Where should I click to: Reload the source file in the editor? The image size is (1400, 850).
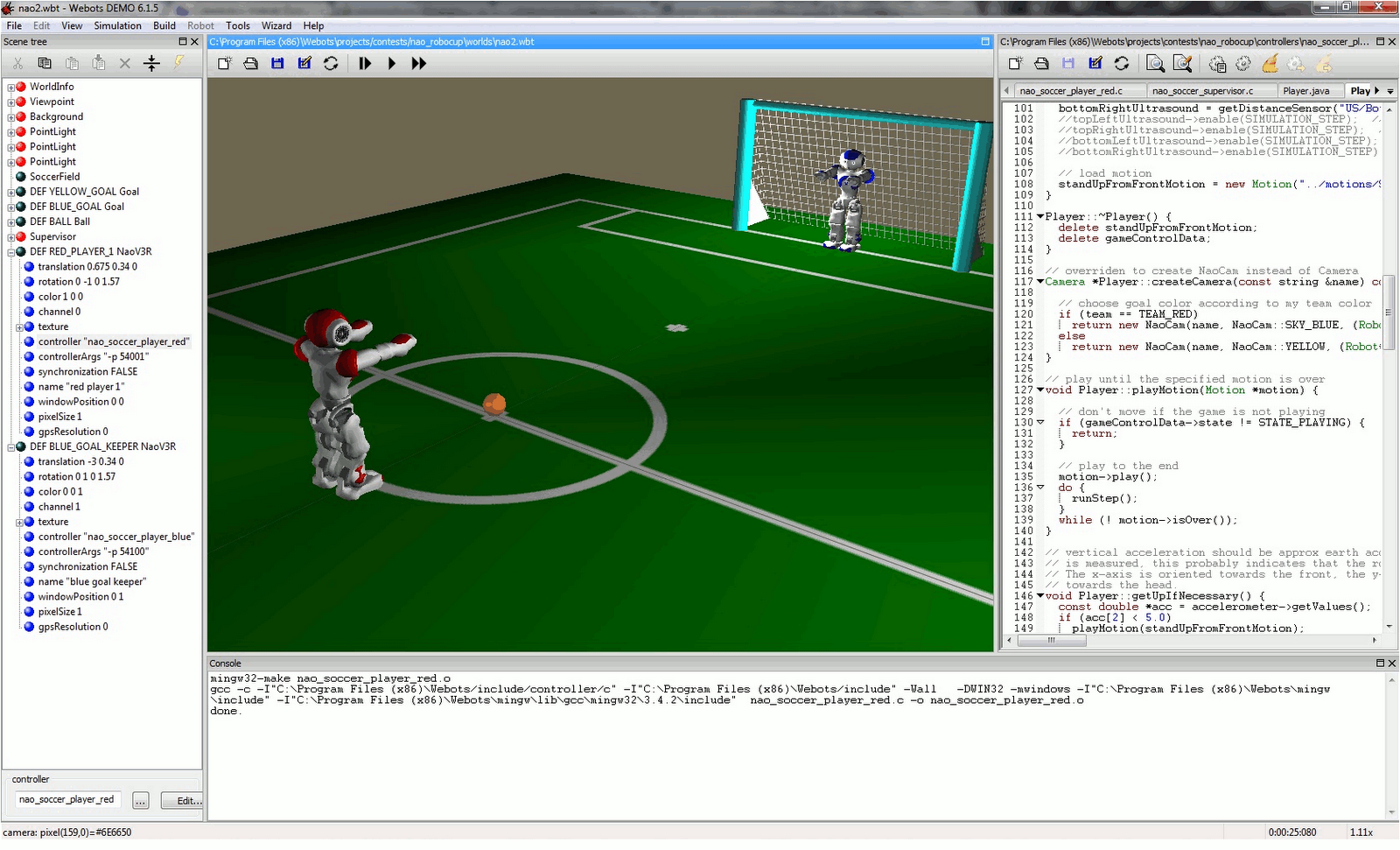click(x=1122, y=63)
